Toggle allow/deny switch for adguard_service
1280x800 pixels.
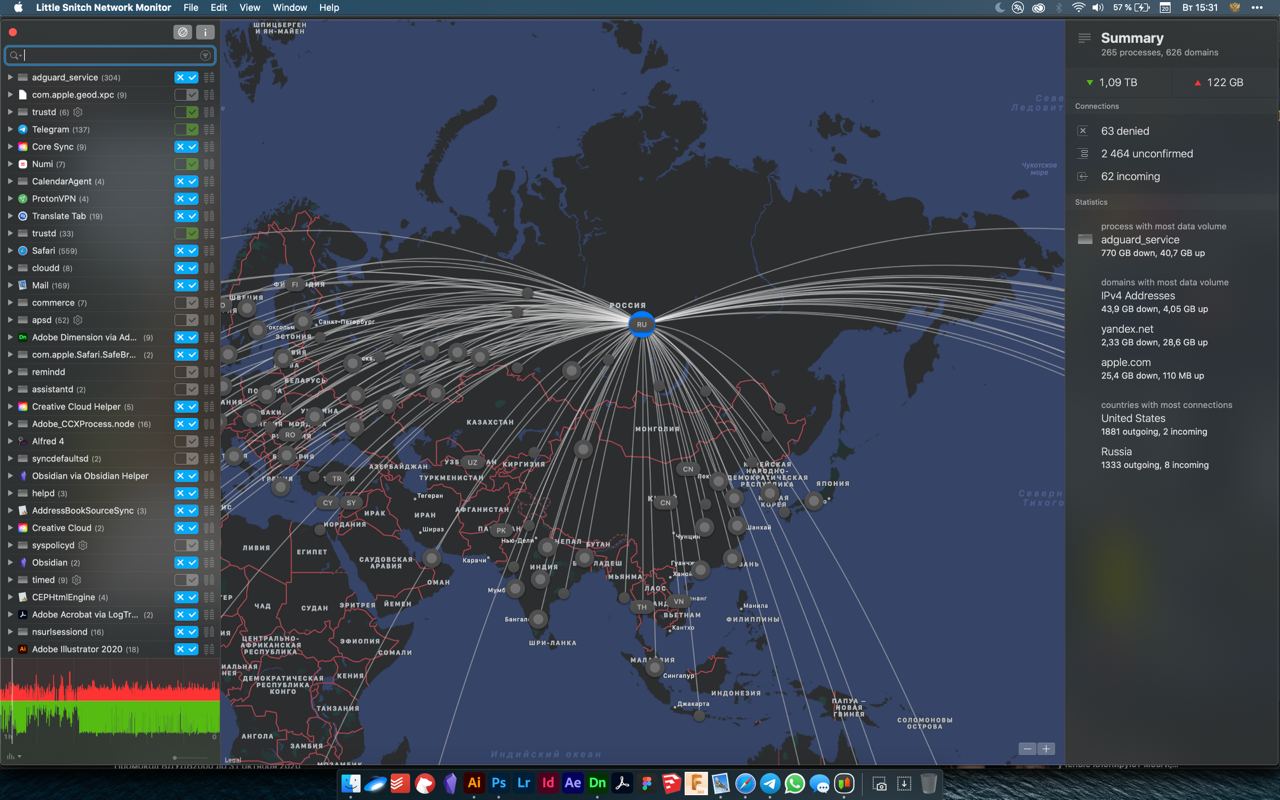(186, 77)
